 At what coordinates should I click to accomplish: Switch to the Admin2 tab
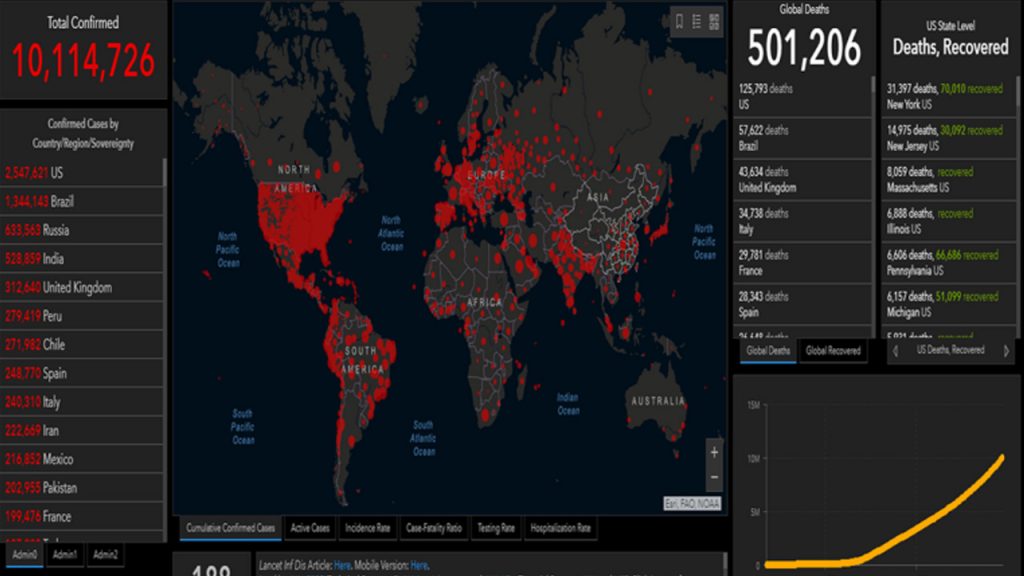coord(105,554)
